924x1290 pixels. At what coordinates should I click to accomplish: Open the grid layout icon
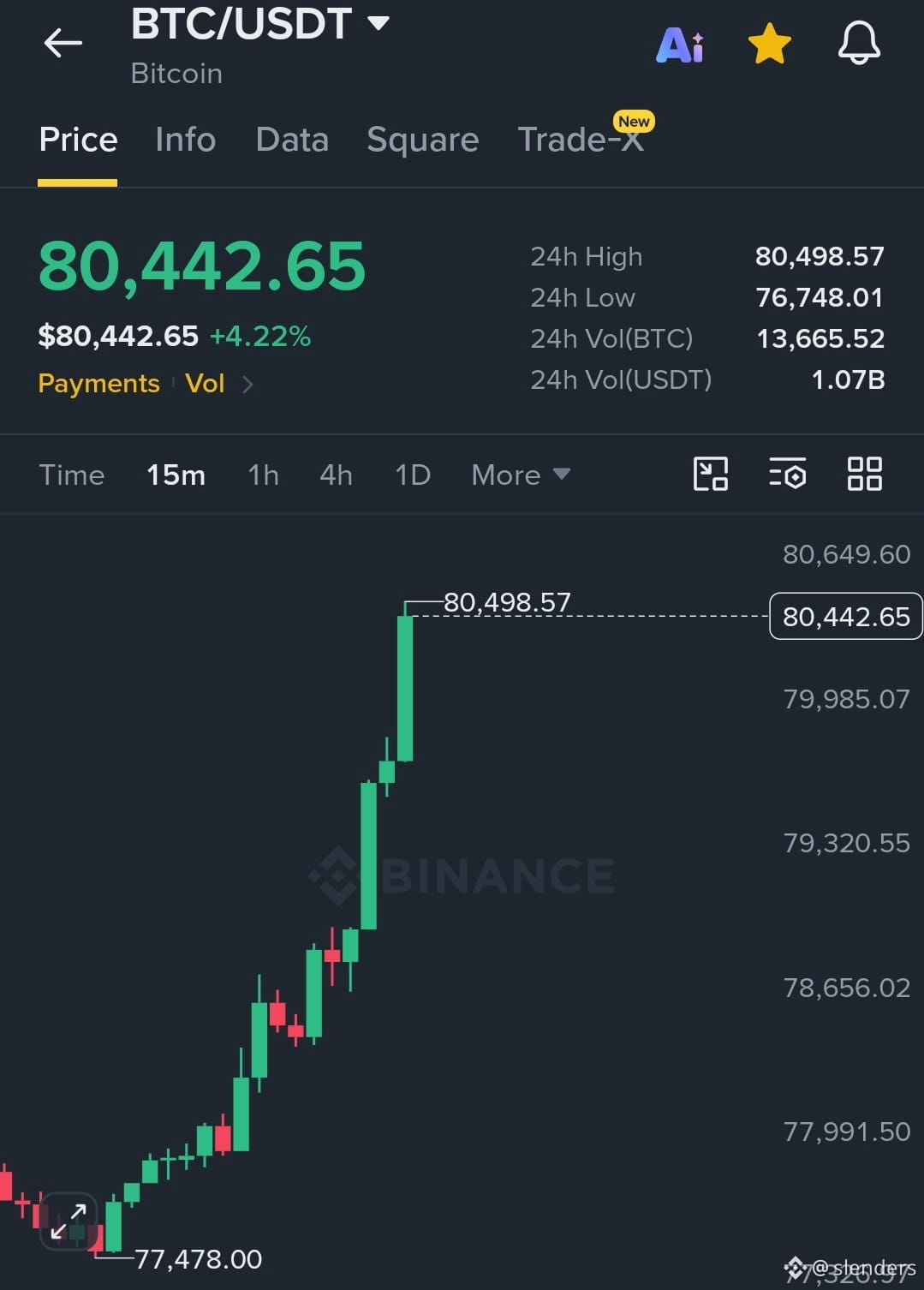pos(864,474)
